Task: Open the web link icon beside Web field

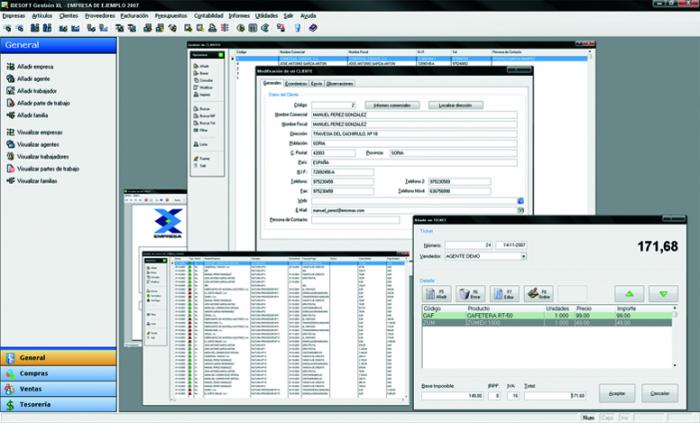Action: [x=520, y=201]
